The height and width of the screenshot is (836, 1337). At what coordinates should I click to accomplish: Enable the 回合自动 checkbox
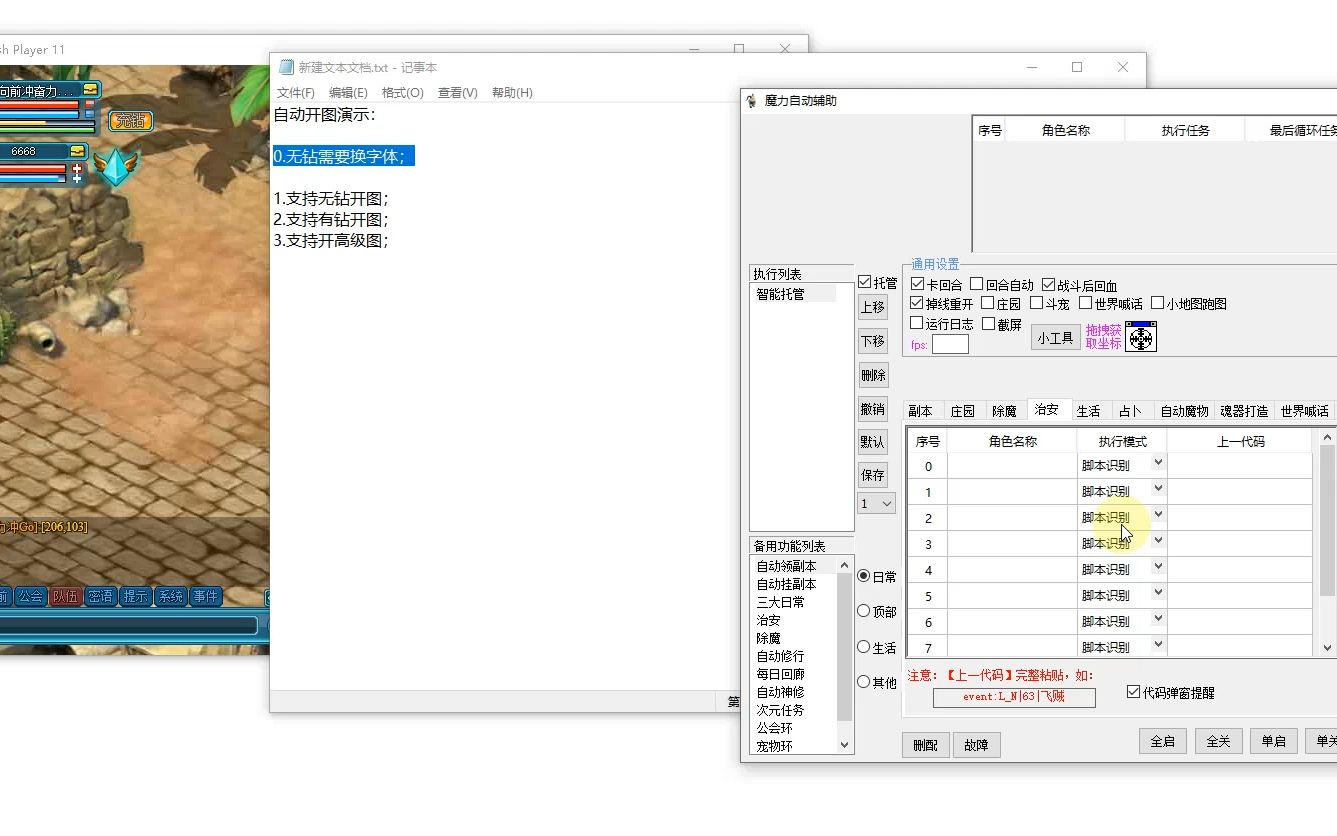(977, 284)
